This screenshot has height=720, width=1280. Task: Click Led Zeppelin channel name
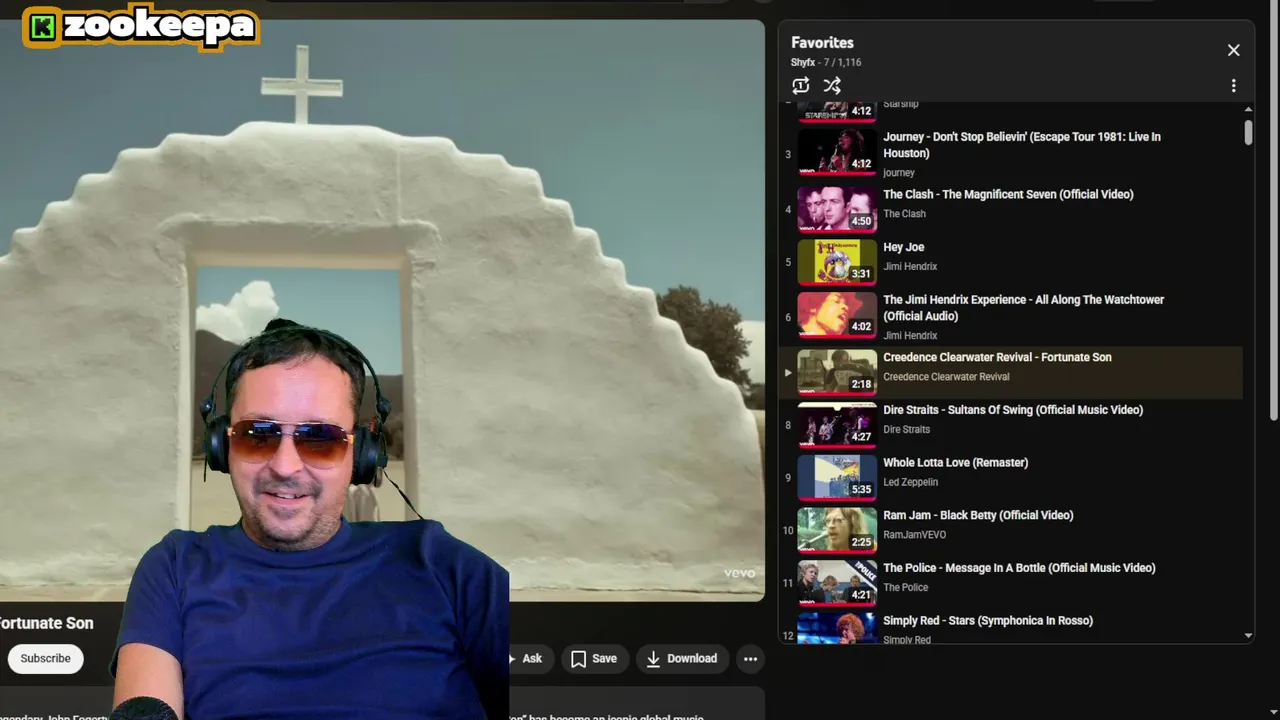(x=910, y=482)
